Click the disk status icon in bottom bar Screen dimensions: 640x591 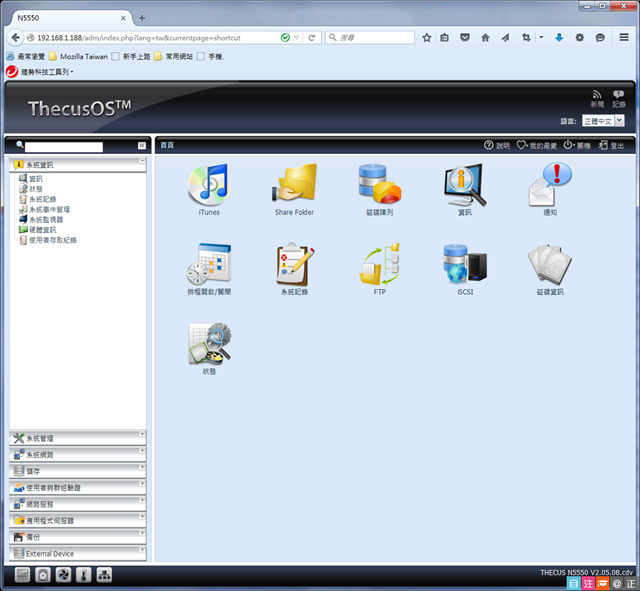[x=43, y=575]
